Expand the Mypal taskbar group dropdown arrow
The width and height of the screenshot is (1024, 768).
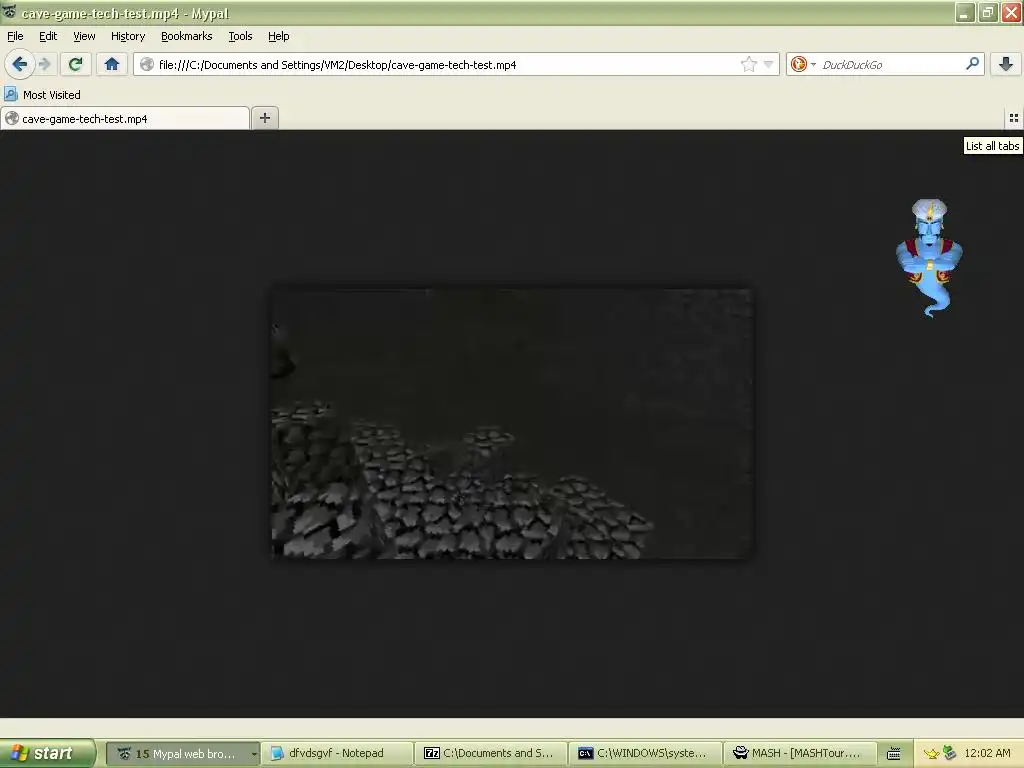click(254, 754)
